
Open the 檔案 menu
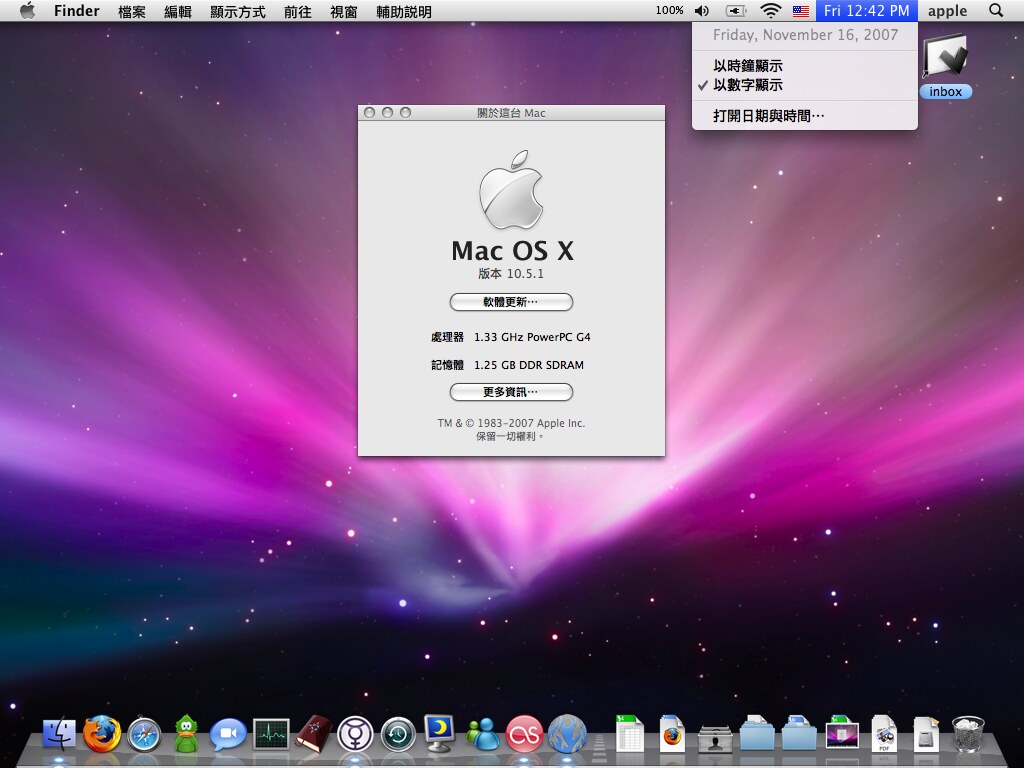pyautogui.click(x=131, y=11)
